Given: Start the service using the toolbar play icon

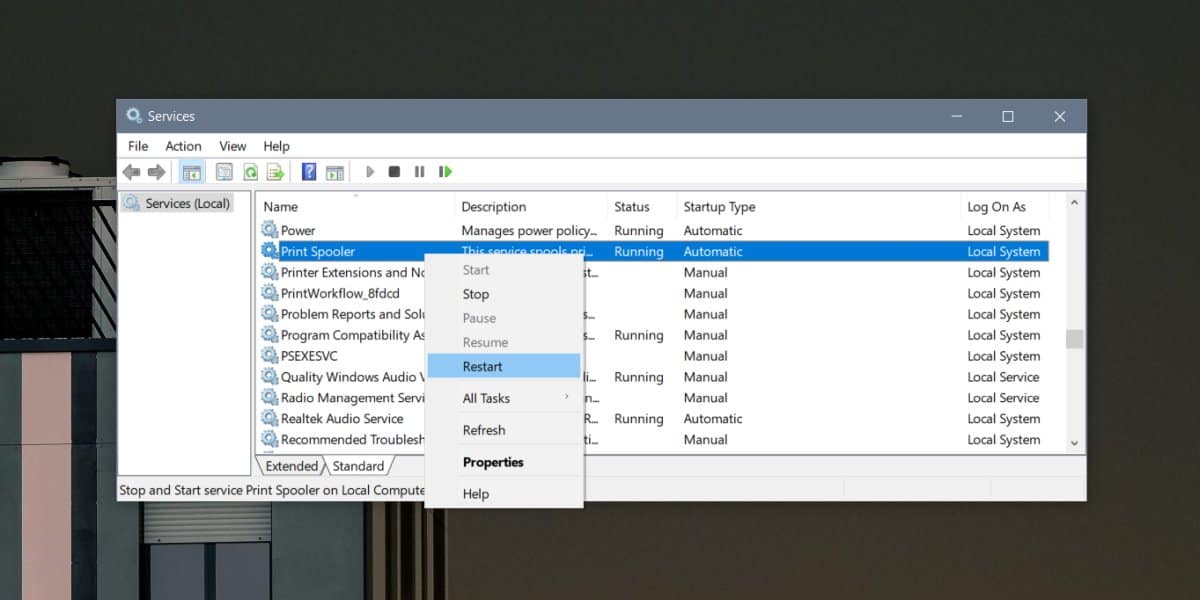Looking at the screenshot, I should coord(369,171).
